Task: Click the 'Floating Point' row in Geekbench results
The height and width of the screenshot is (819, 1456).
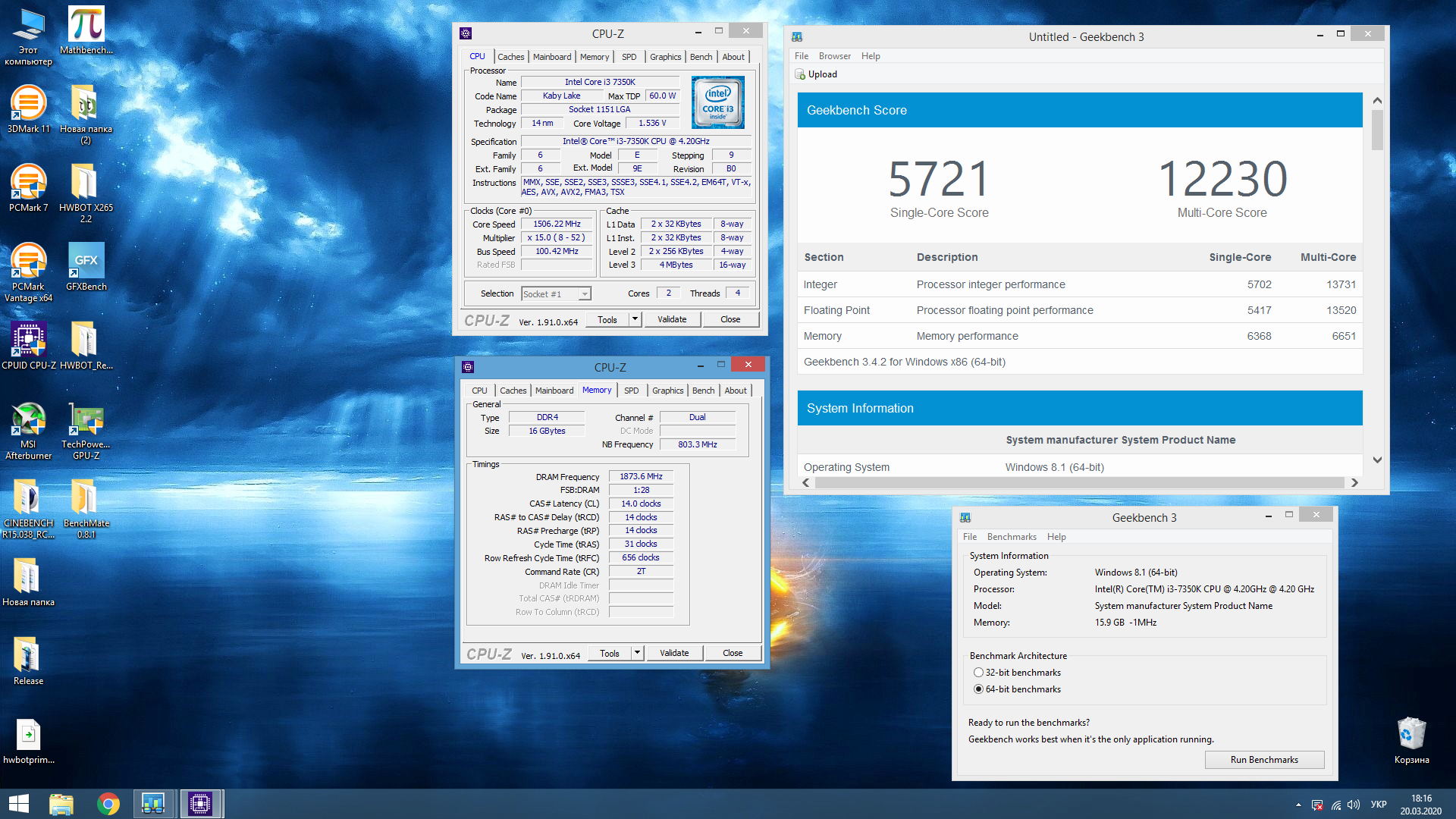Action: (x=1080, y=310)
